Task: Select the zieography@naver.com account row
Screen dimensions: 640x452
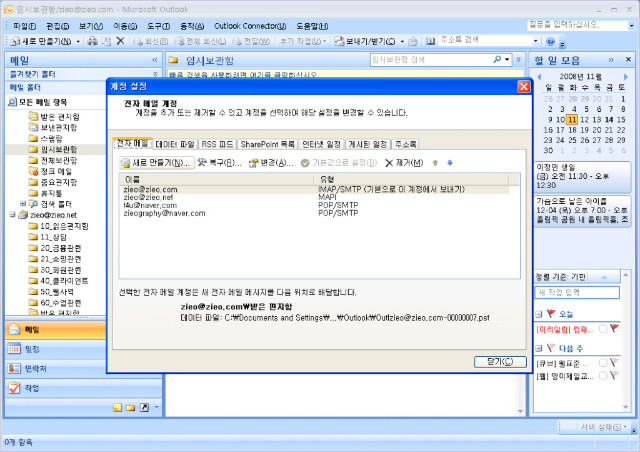Action: pos(316,213)
